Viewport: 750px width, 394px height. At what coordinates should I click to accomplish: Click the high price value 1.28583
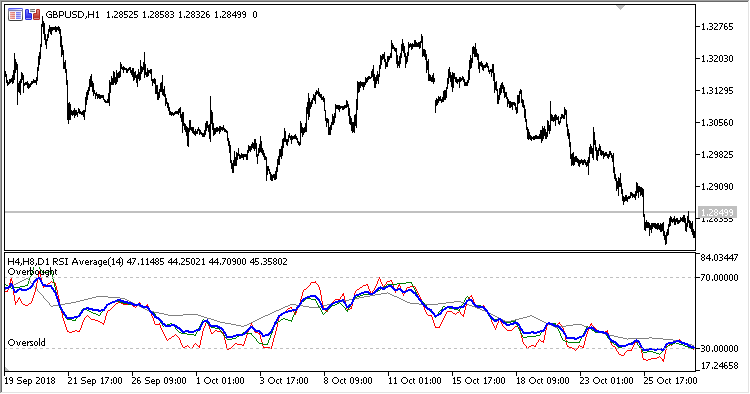click(158, 15)
